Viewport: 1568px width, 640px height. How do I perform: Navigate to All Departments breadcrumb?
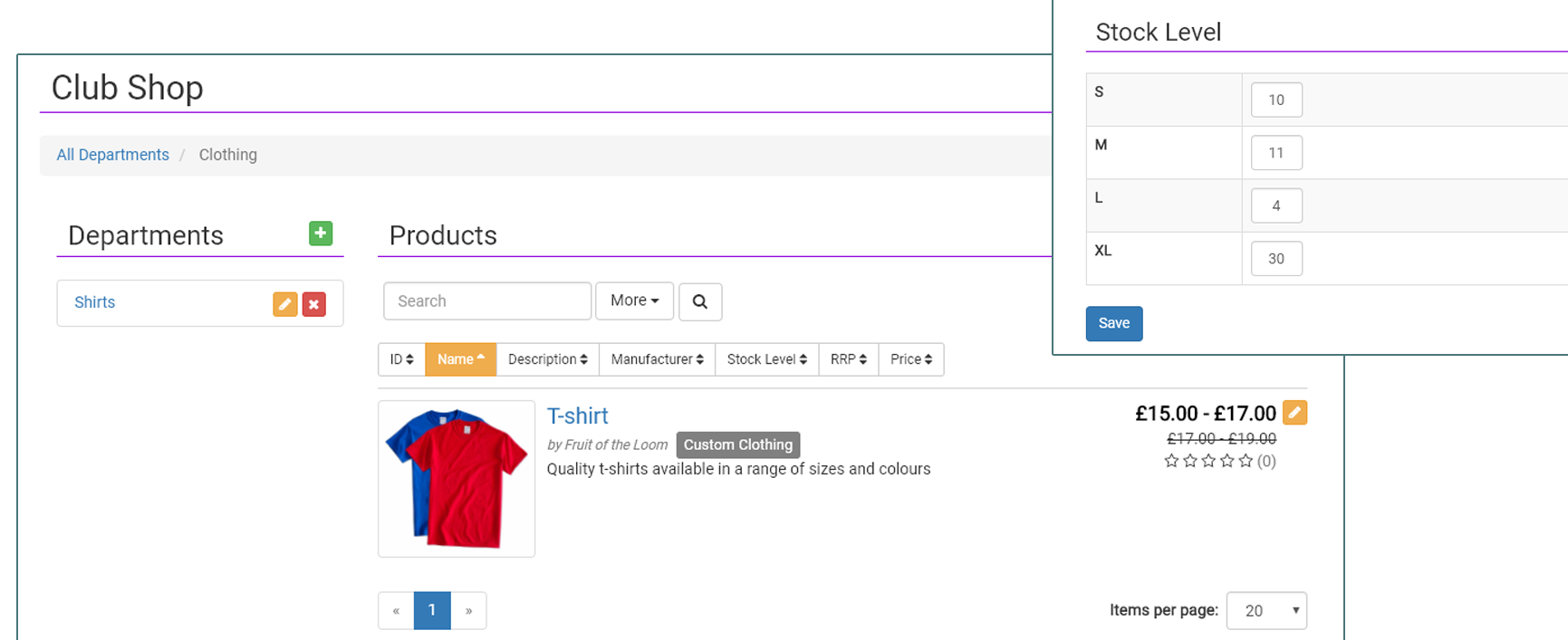click(112, 155)
